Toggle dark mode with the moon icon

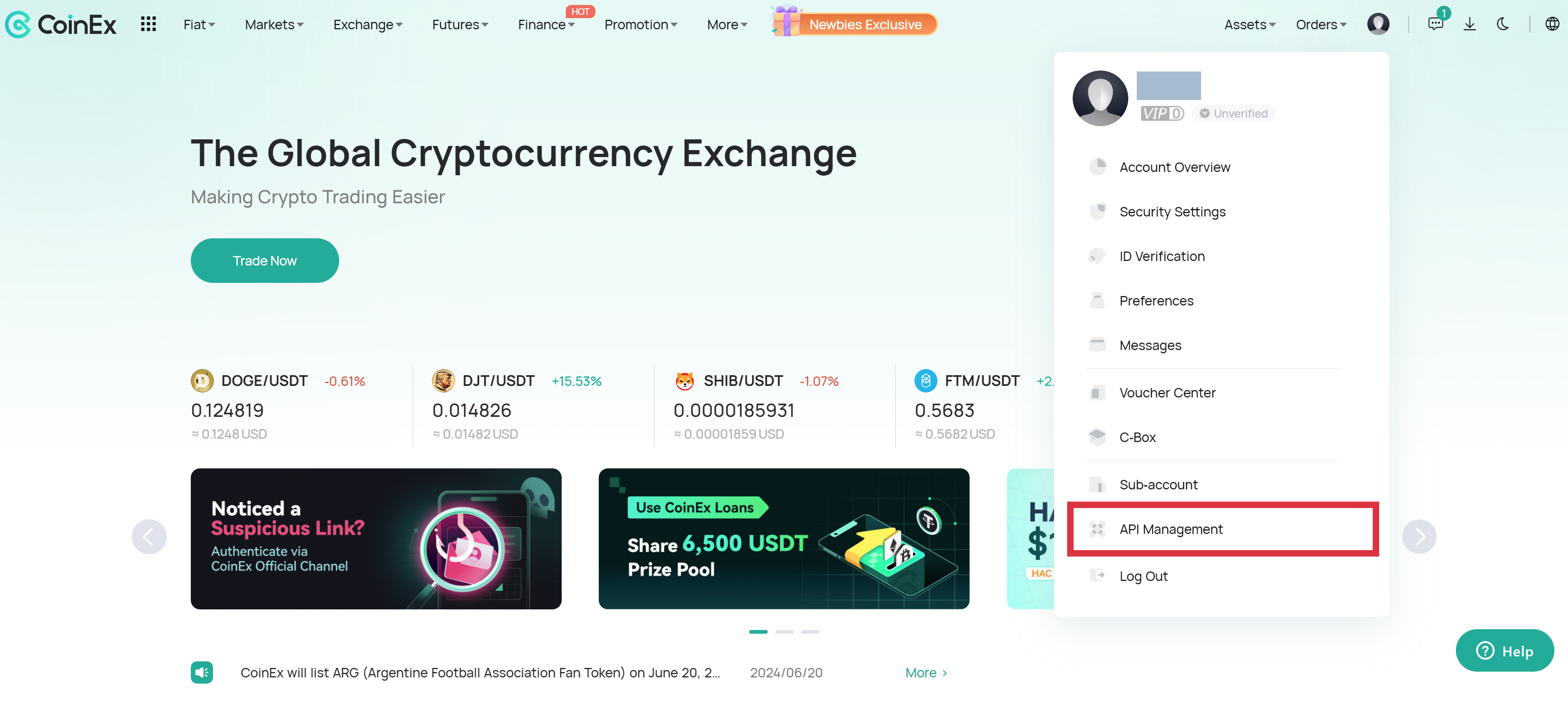click(x=1503, y=24)
